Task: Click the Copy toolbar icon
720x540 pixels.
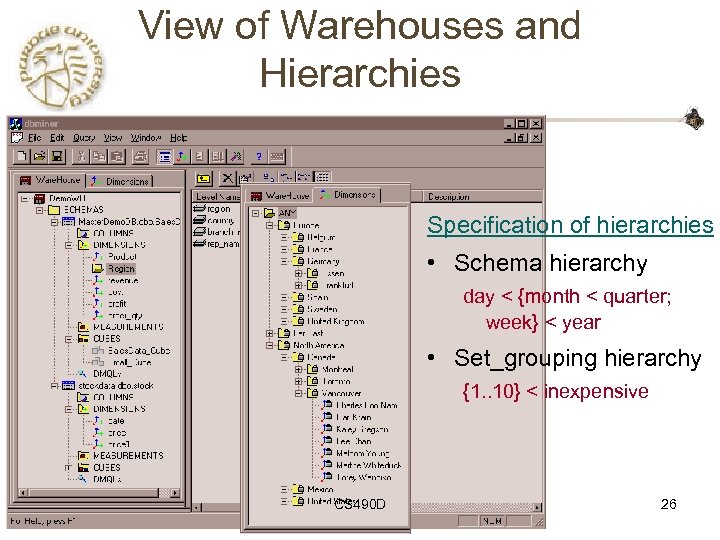Action: coord(99,157)
